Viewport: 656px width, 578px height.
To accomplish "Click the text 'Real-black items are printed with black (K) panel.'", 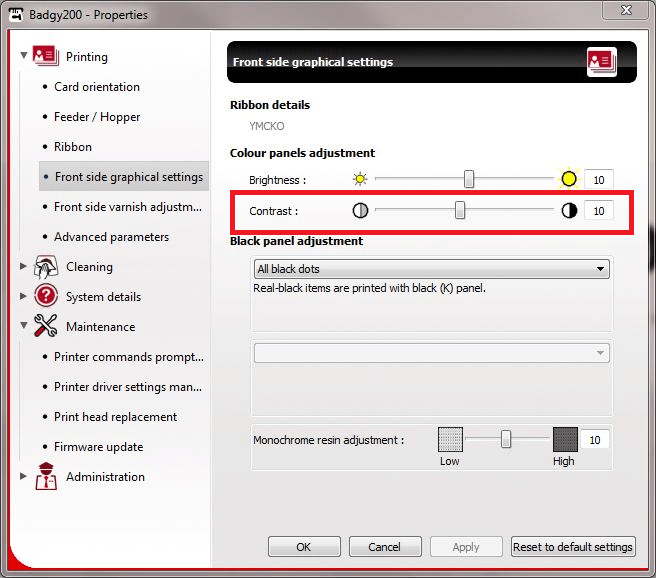I will pyautogui.click(x=369, y=288).
